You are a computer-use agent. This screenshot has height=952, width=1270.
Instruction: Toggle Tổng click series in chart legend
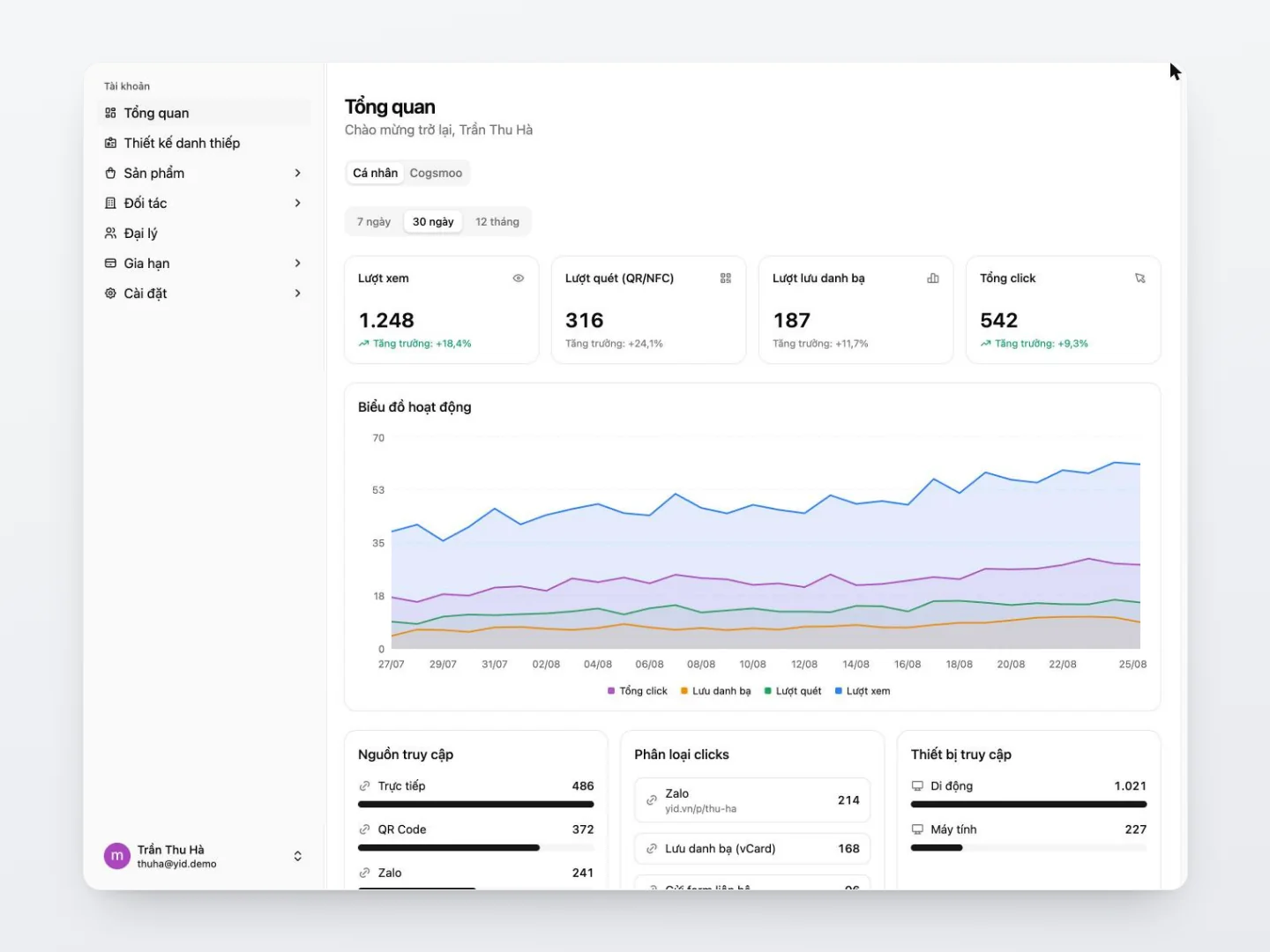[638, 691]
